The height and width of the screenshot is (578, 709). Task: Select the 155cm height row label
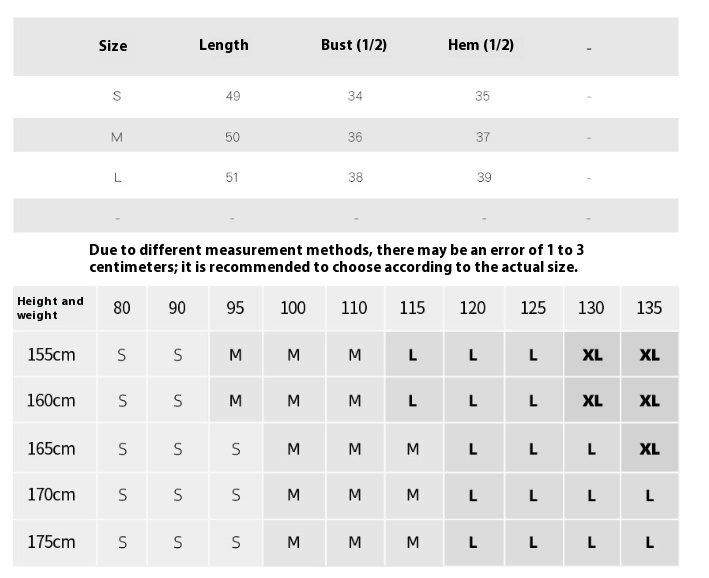[51, 355]
